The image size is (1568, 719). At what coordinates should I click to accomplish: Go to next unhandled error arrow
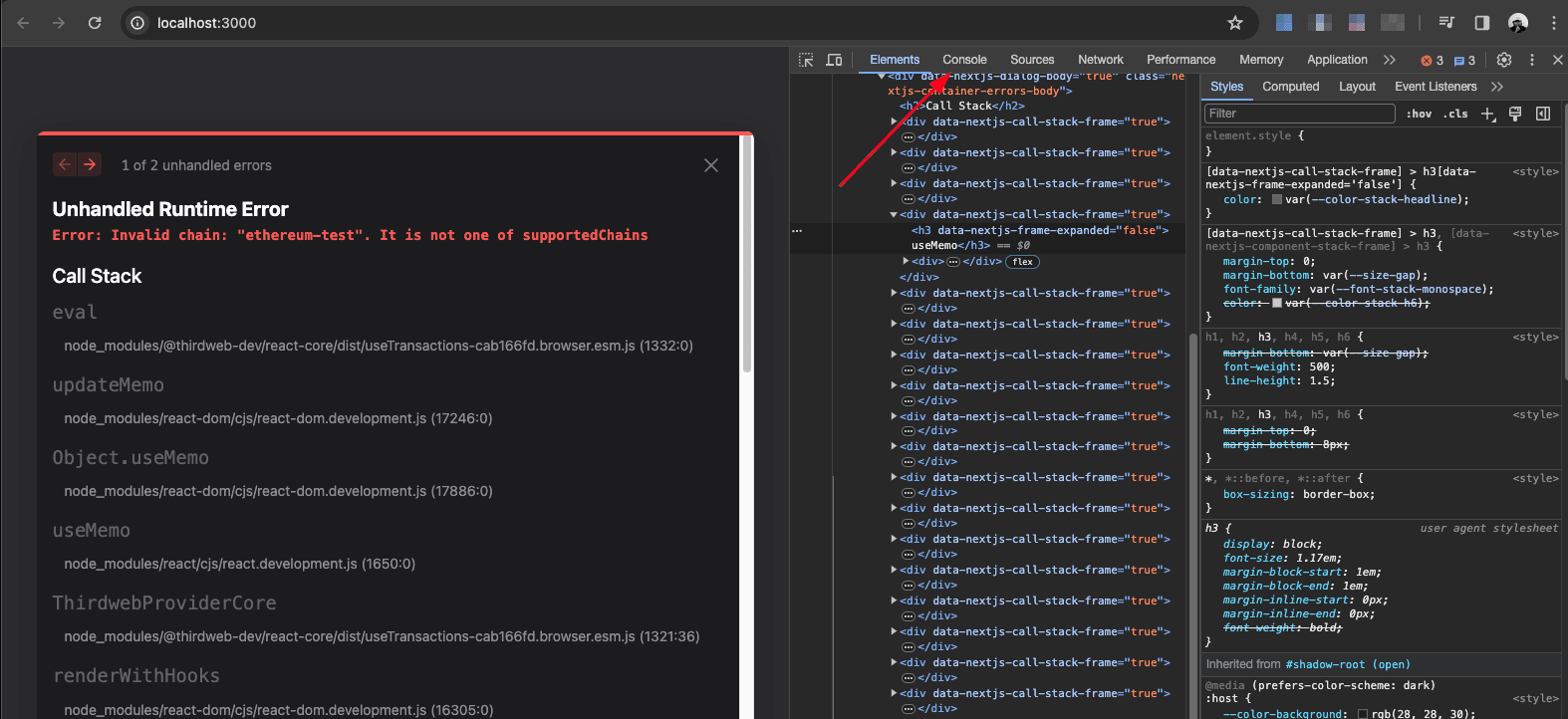coord(90,164)
